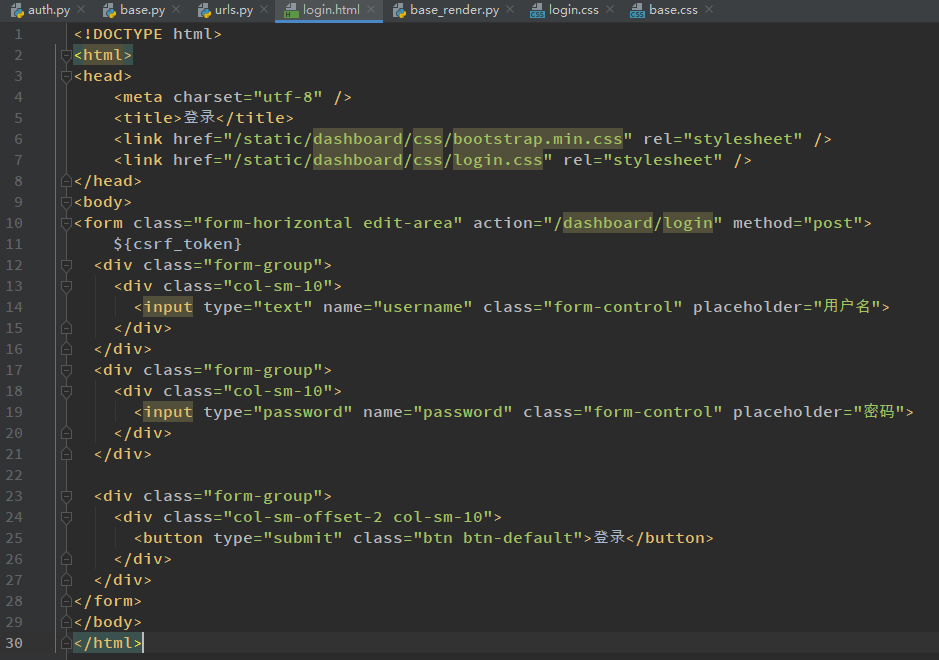Click the <!DOCTYPE html> declaration
Screen dimensions: 939x660
pos(147,34)
